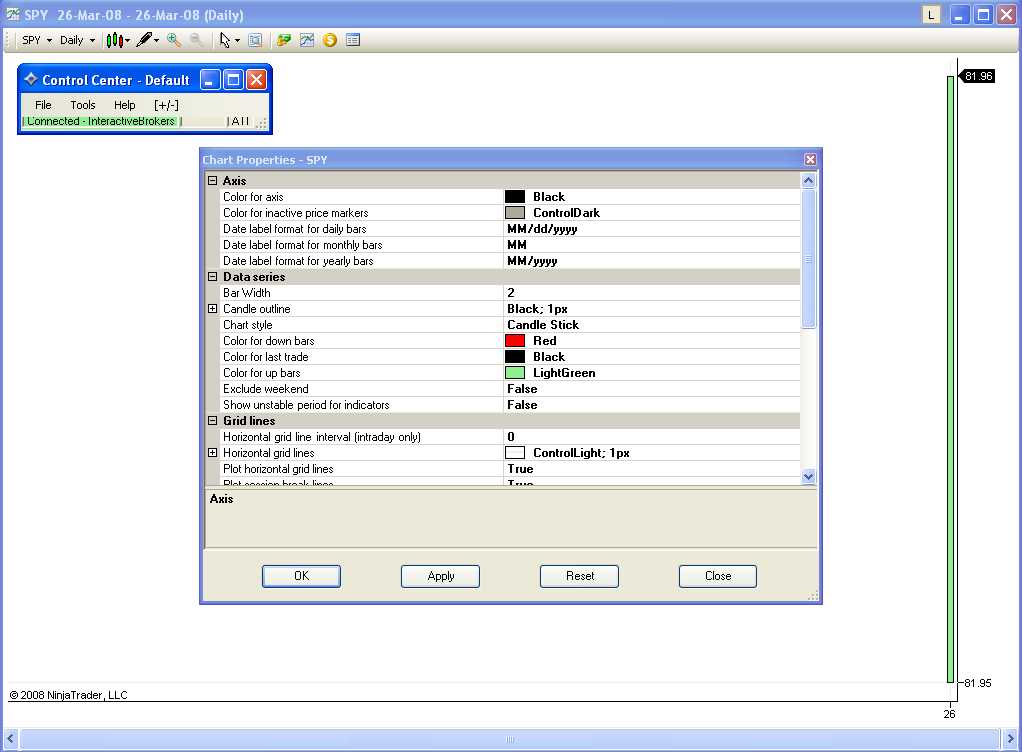
Task: Click the Color for axis label
Action: pos(253,196)
